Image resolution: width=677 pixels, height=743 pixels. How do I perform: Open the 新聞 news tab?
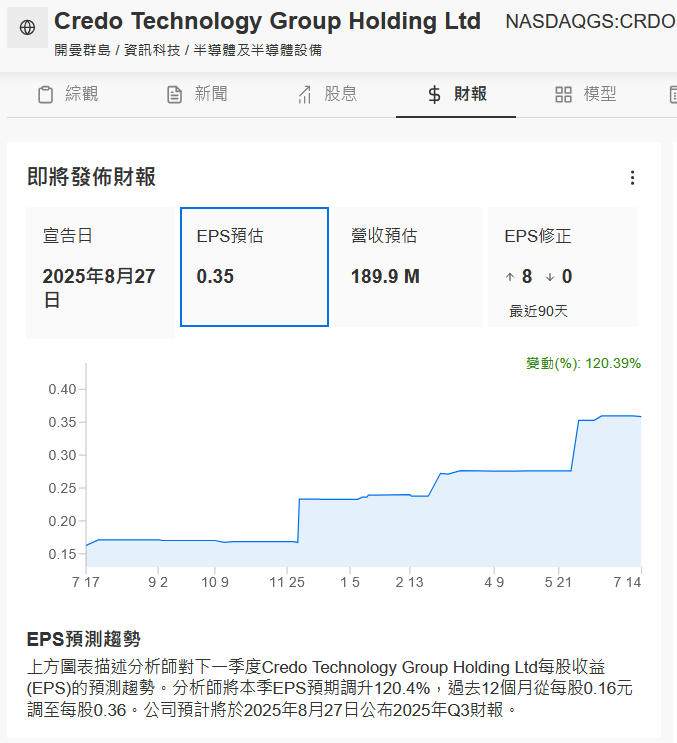point(197,94)
